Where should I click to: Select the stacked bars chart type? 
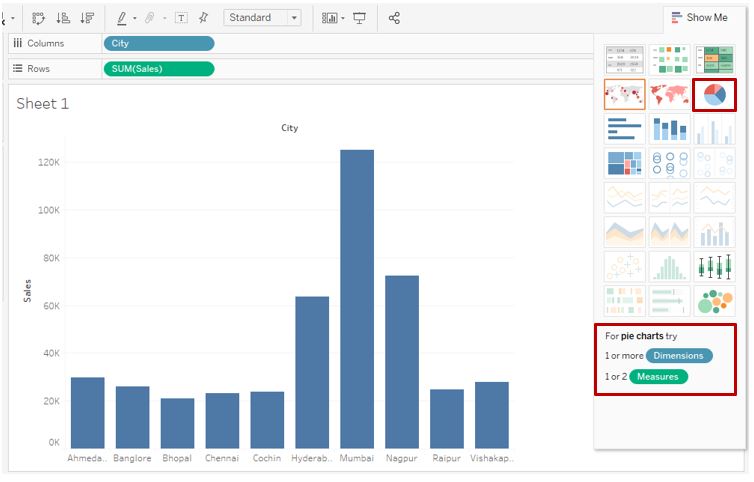pos(669,129)
